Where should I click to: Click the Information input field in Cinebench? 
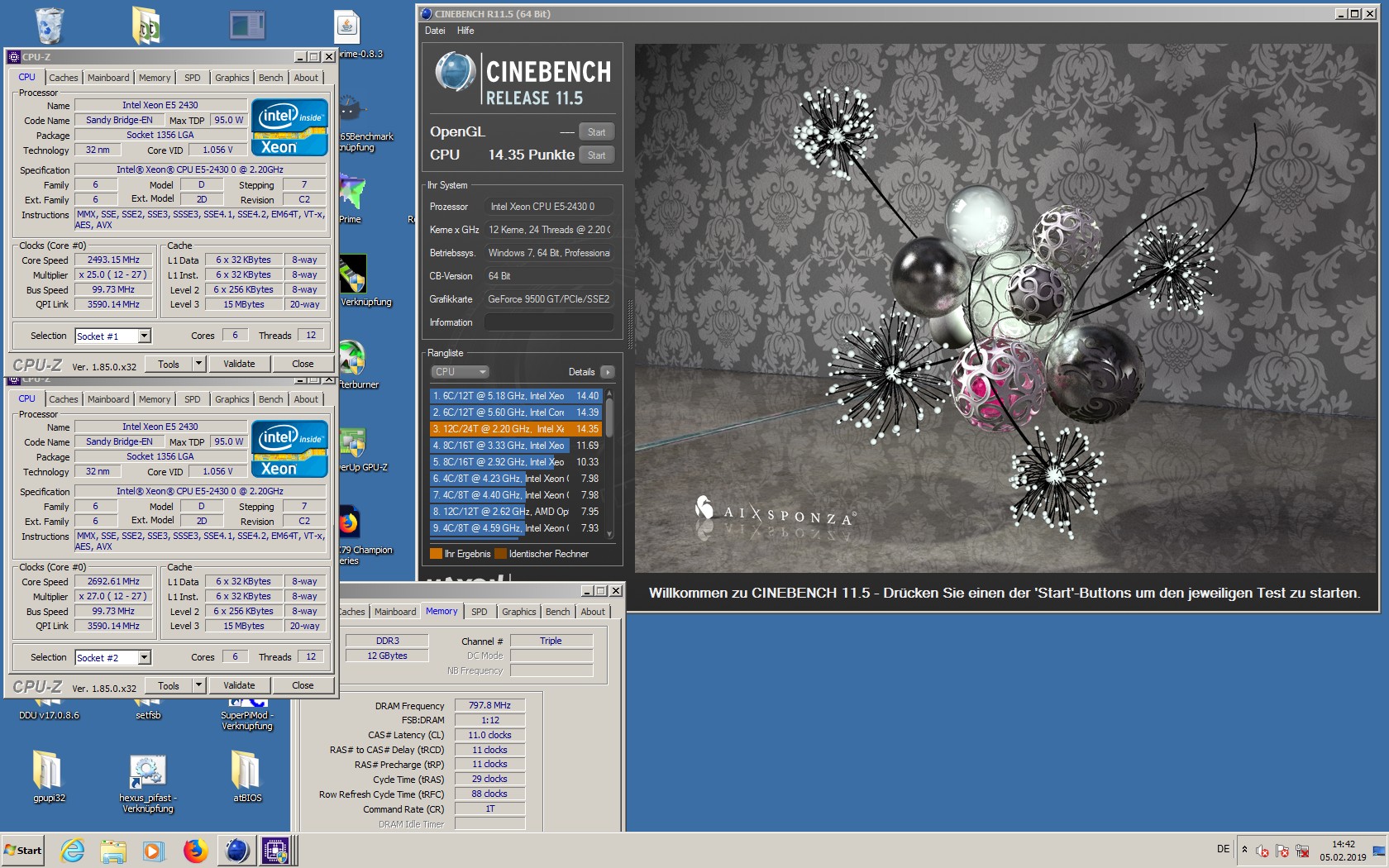549,322
